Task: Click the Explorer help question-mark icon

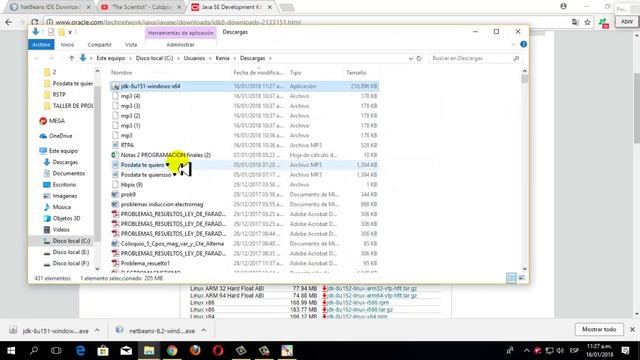Action: 523,44
